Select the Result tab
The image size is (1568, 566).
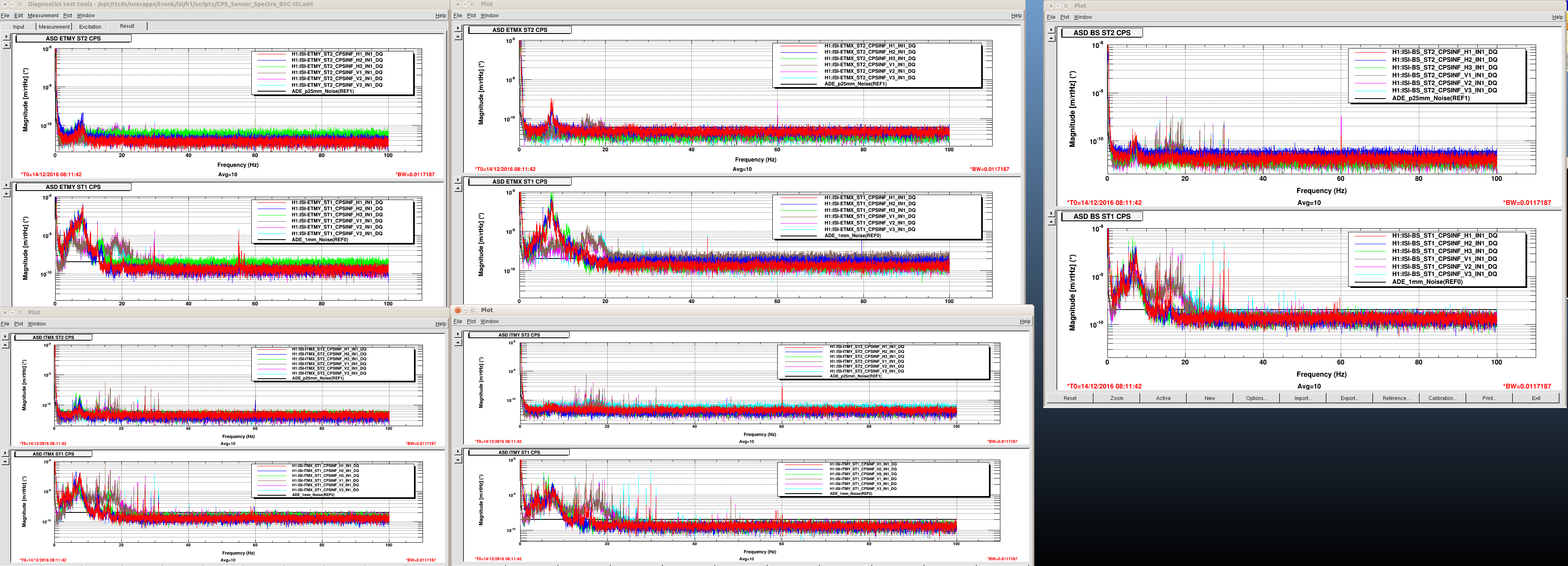click(x=127, y=26)
